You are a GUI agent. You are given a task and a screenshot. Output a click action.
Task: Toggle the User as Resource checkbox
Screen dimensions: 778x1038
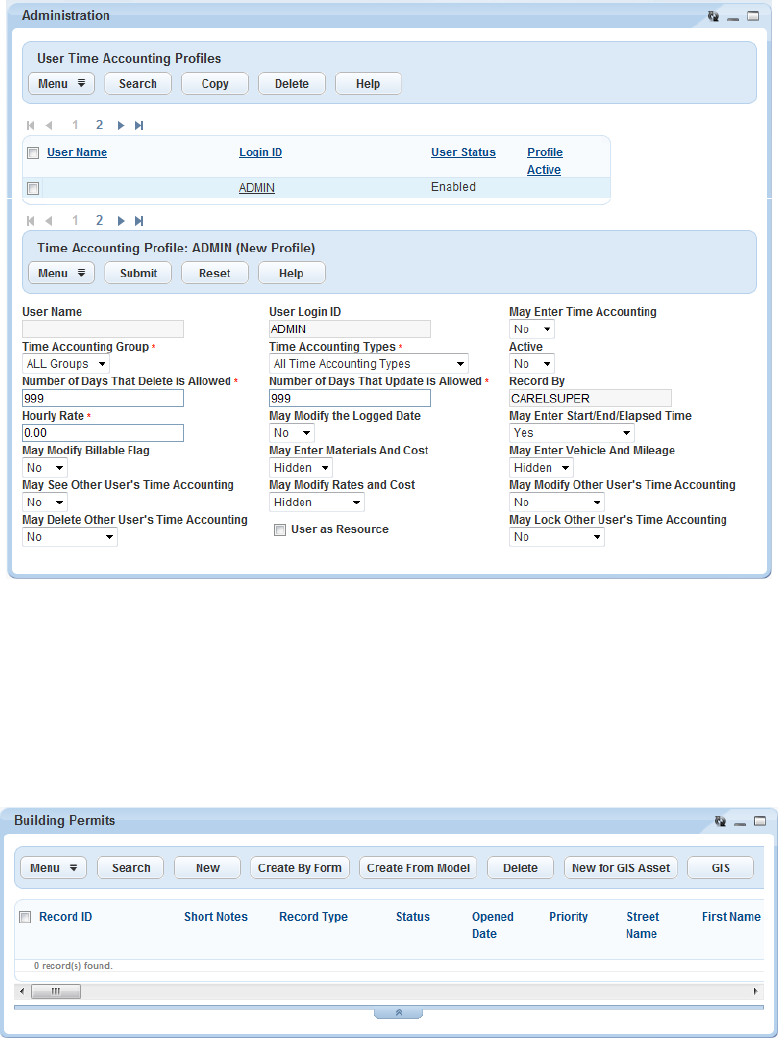tap(280, 530)
